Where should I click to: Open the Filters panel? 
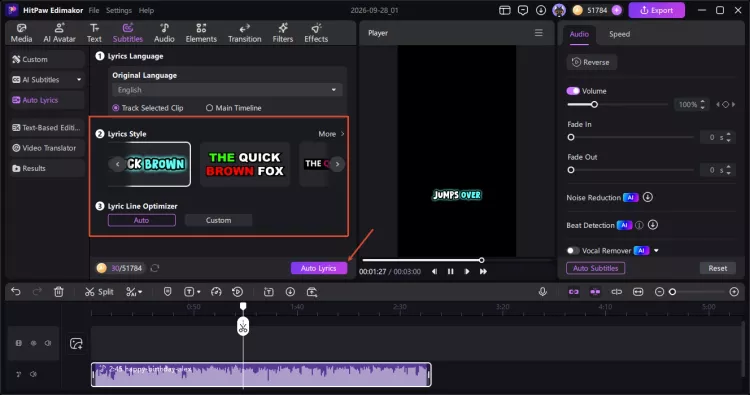point(283,33)
